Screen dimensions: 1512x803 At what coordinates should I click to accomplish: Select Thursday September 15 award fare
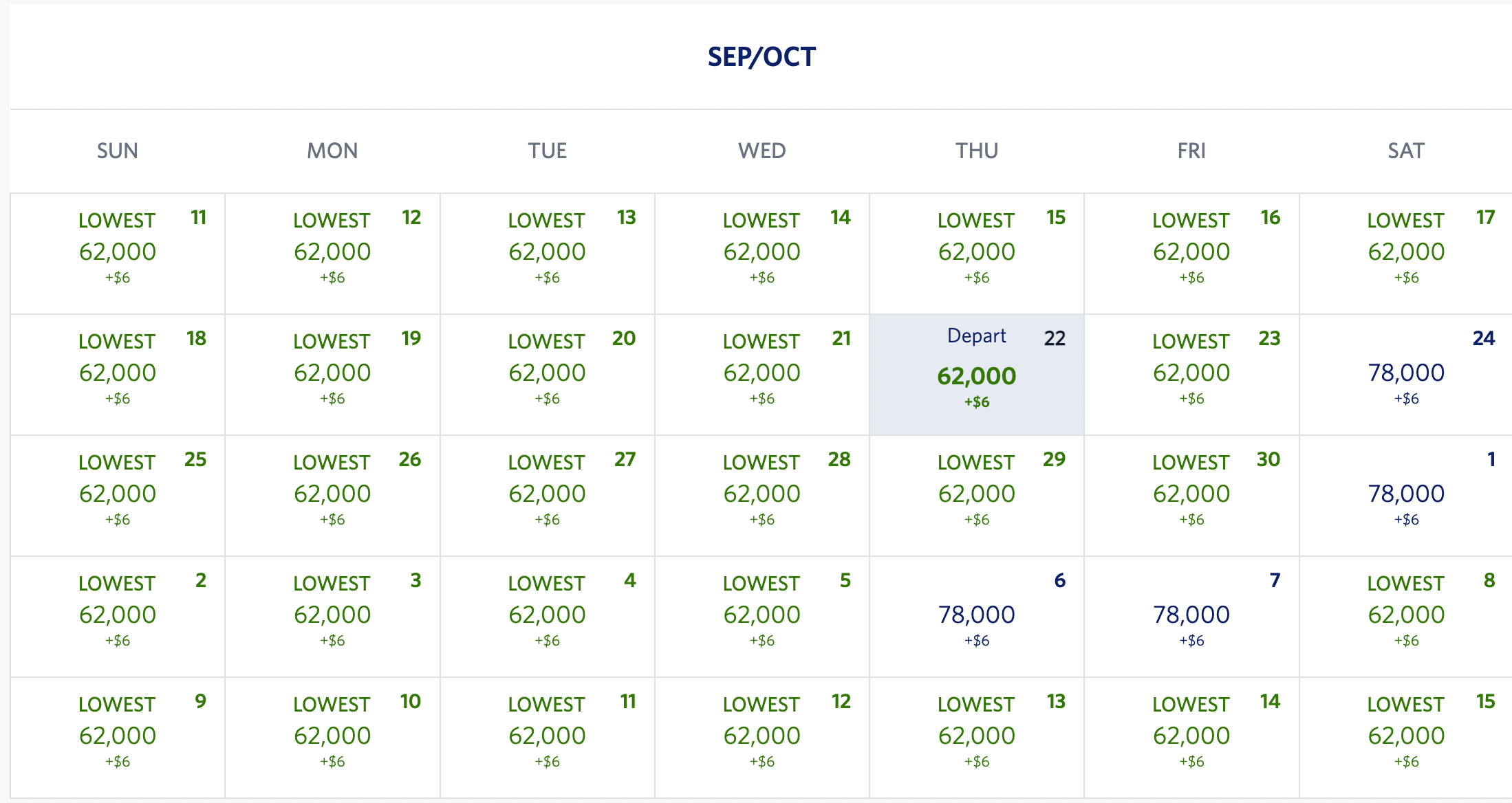point(975,251)
